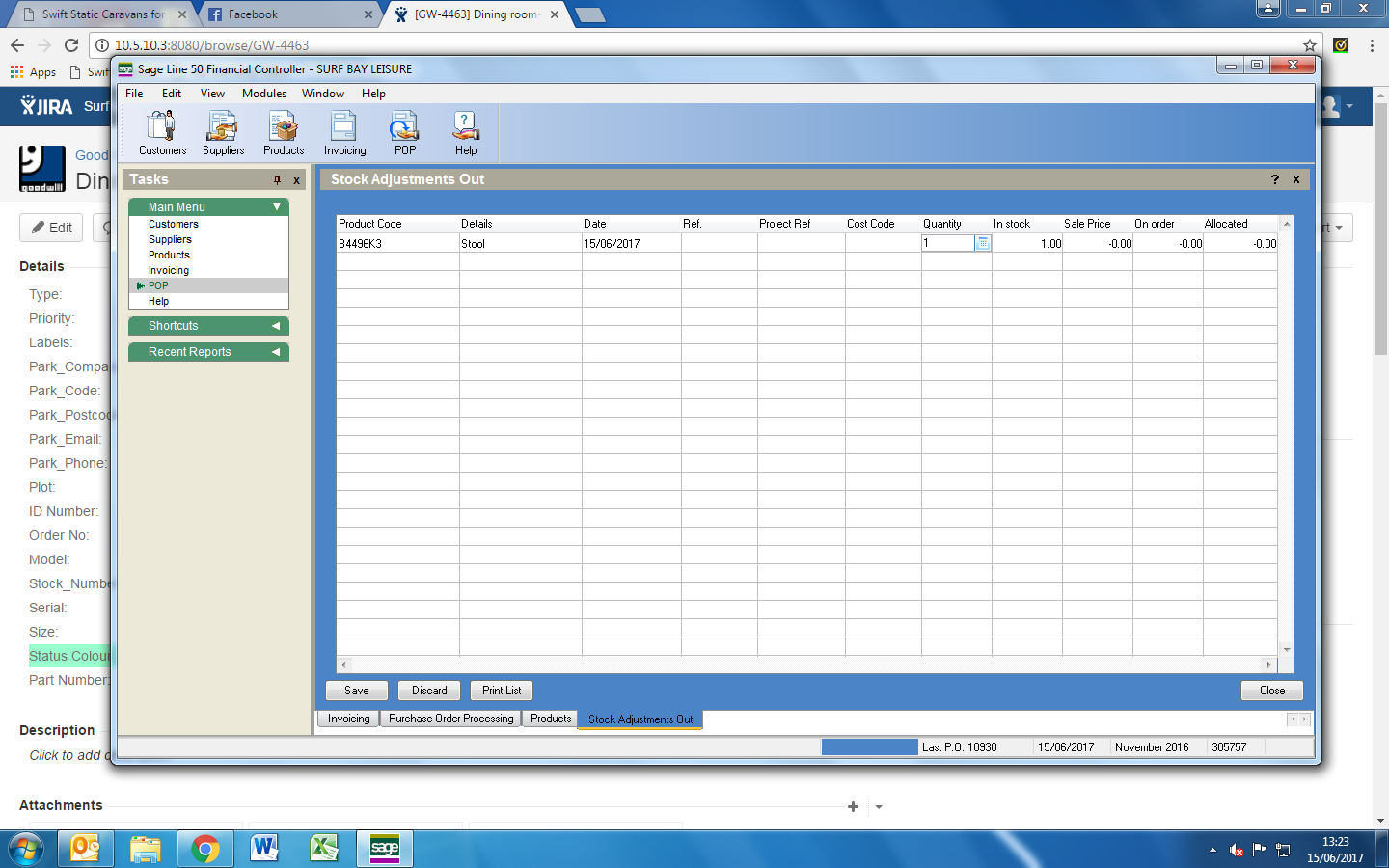
Task: Open Suppliers module from Sage toolbar
Action: point(223,132)
